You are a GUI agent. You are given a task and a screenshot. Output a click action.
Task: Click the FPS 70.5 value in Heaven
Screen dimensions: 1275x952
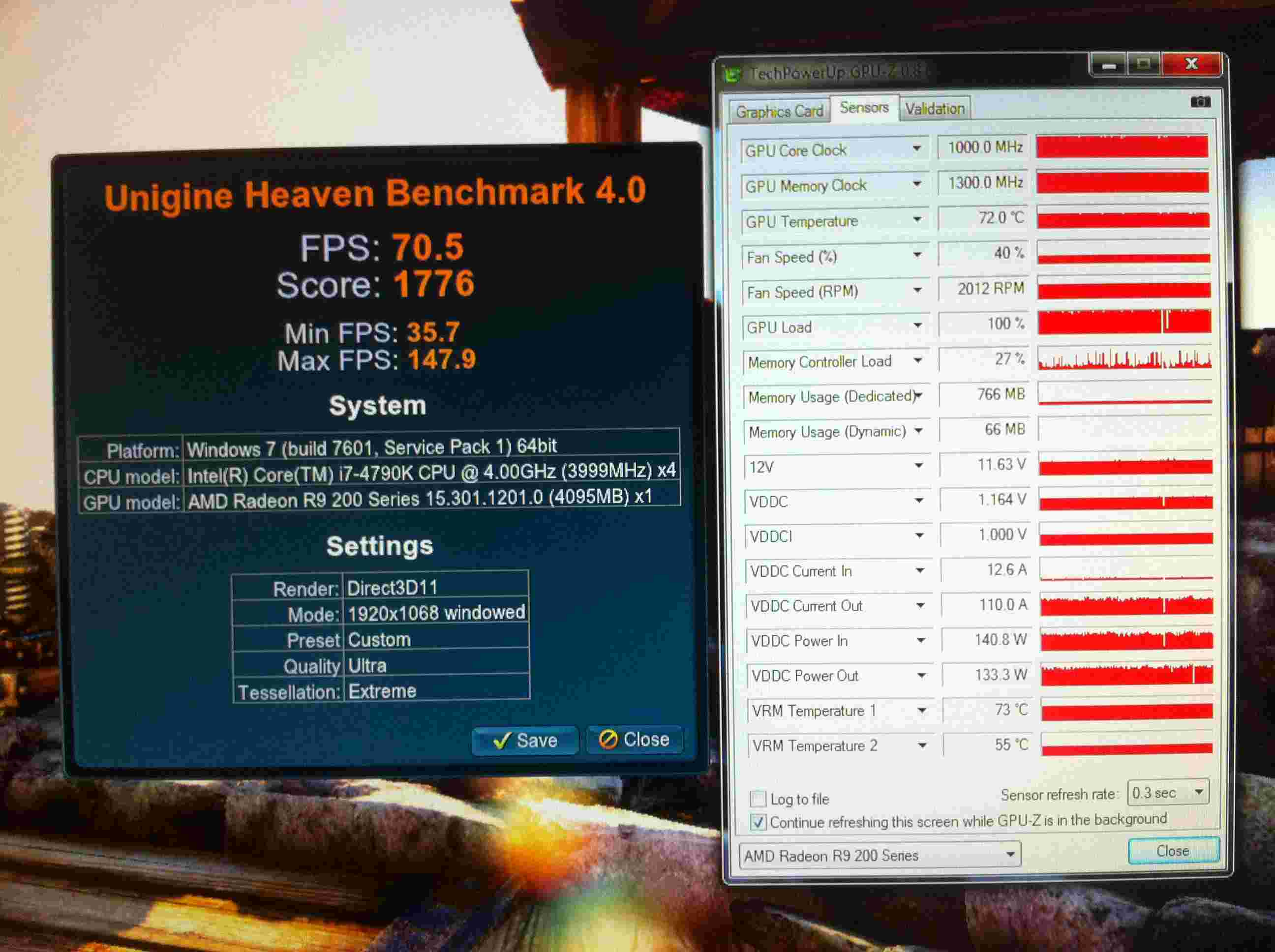pos(427,247)
